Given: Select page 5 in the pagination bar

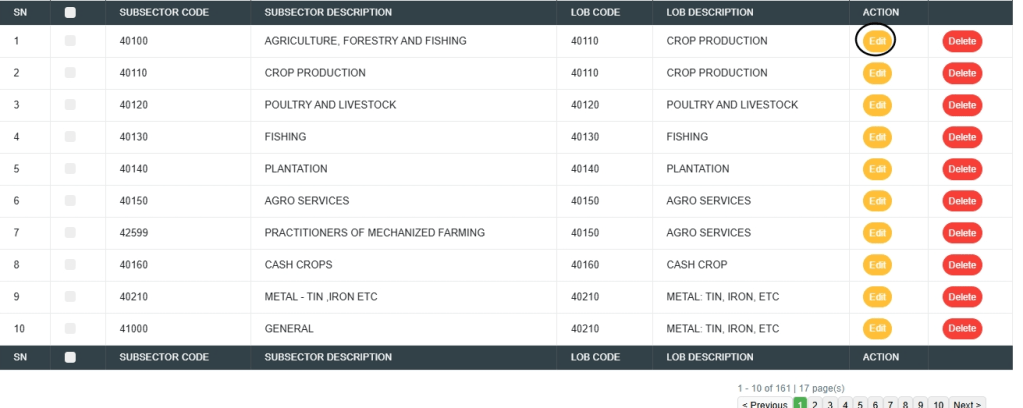Looking at the screenshot, I should point(860,404).
